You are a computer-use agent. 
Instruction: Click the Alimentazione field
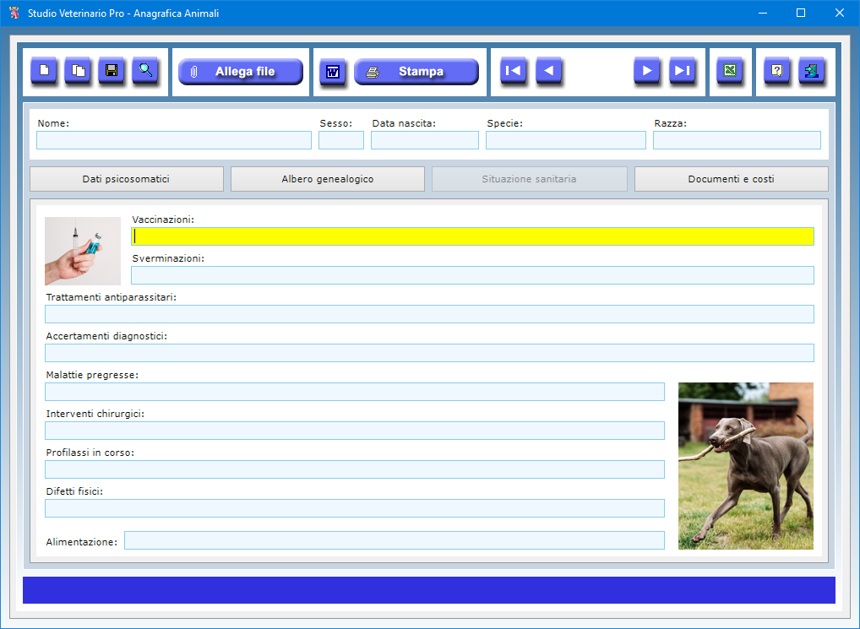point(394,540)
